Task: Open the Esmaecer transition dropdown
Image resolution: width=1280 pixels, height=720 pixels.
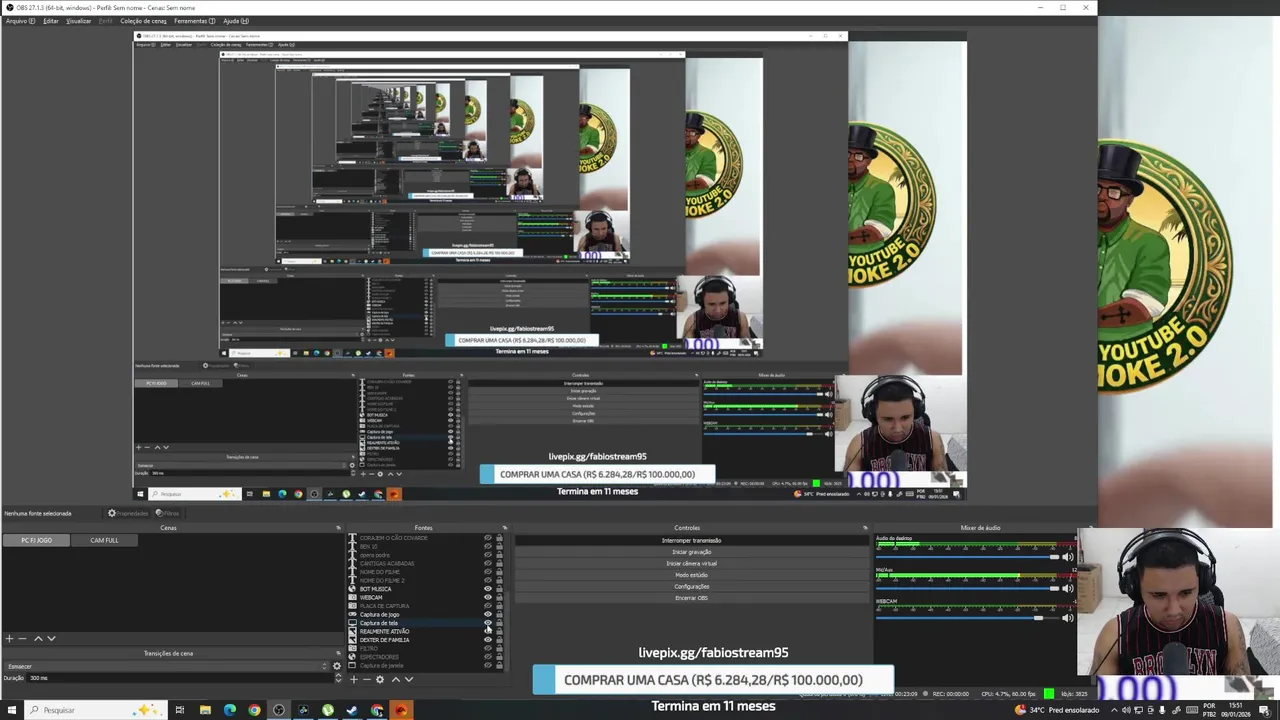Action: point(166,666)
